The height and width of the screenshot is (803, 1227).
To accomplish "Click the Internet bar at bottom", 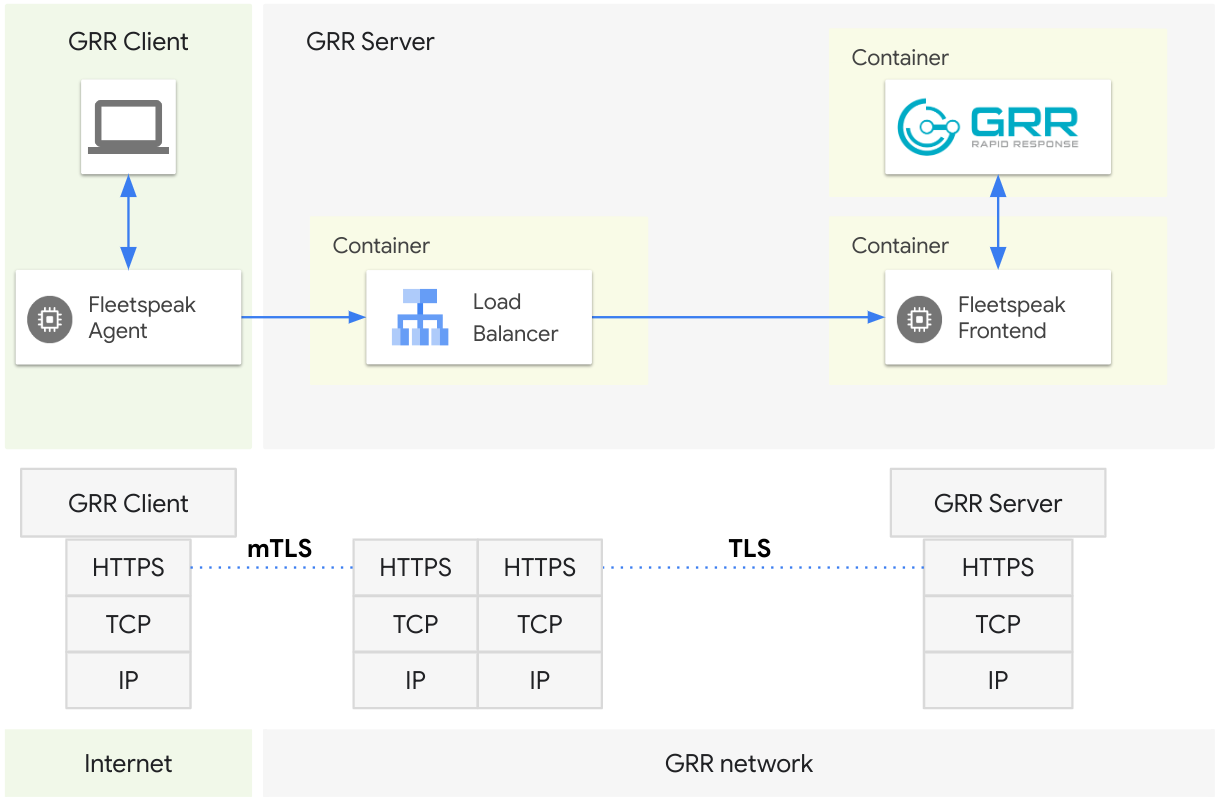I will (128, 764).
